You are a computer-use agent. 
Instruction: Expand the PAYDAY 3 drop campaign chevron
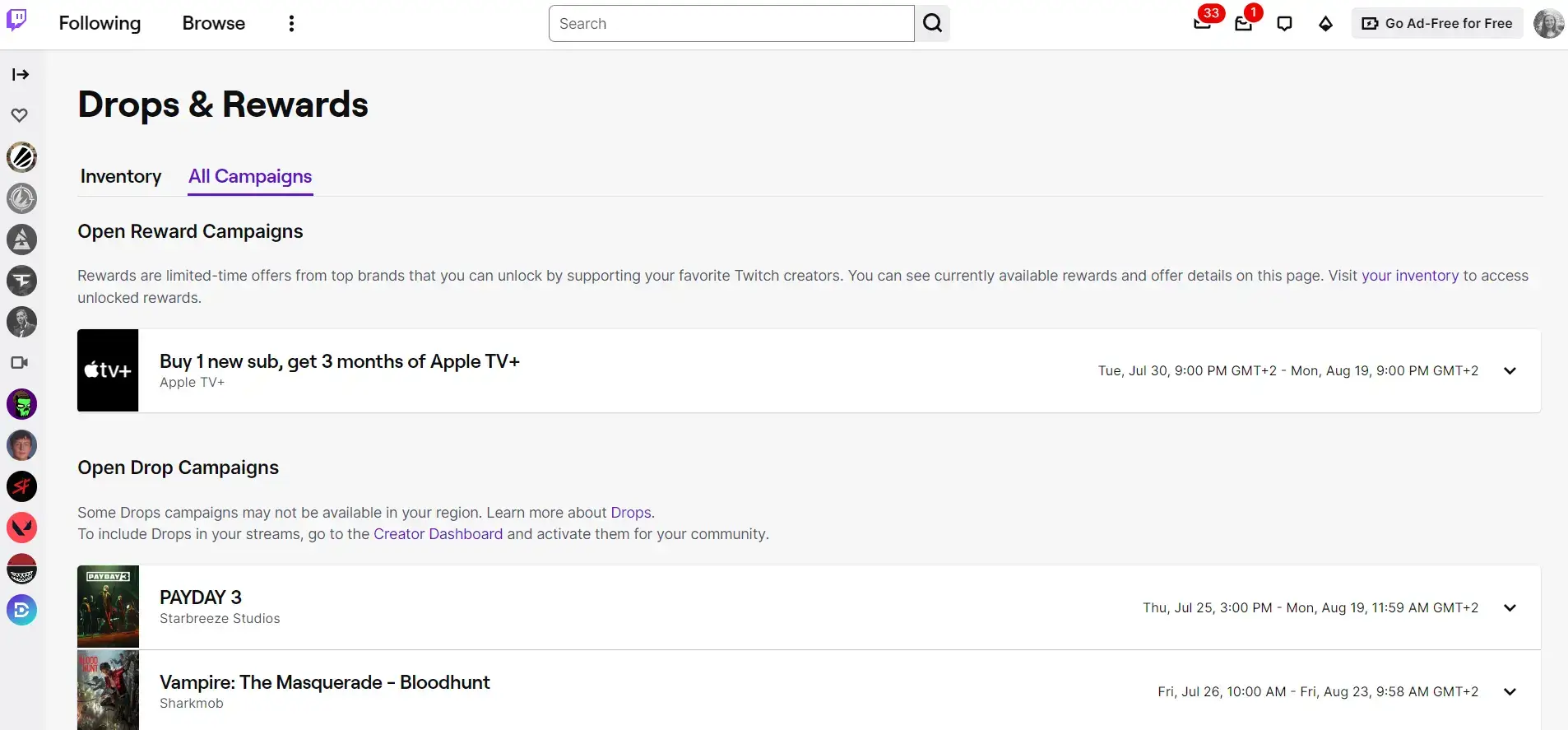[x=1510, y=607]
